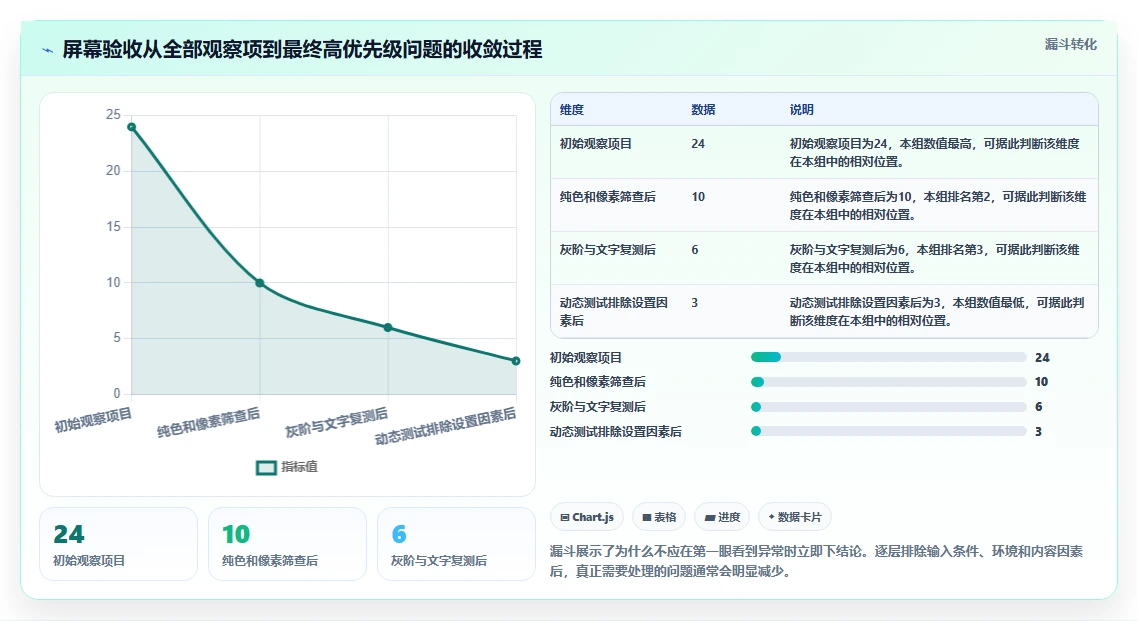Screen dimensions: 1138x621
Task: Click table cell 动态测试排除设置因素后
Action: pos(614,311)
